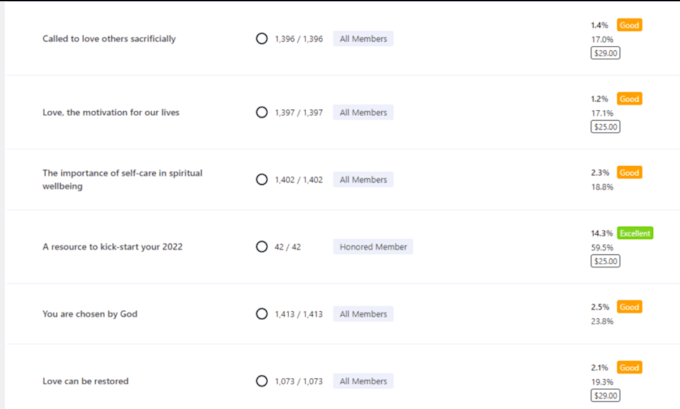Image resolution: width=680 pixels, height=409 pixels.
Task: Click the Good badge next to 2.5%
Action: point(629,307)
